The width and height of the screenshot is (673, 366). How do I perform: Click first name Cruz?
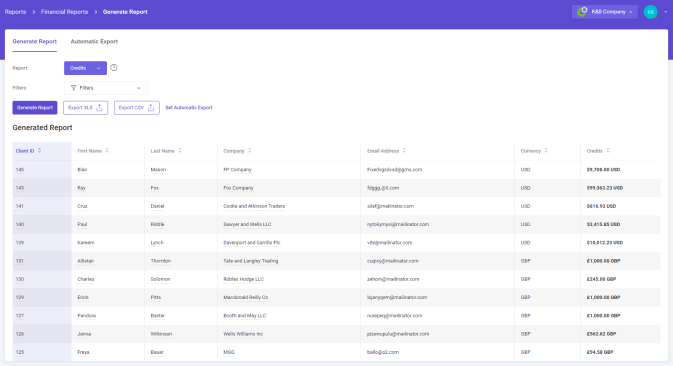pos(82,206)
